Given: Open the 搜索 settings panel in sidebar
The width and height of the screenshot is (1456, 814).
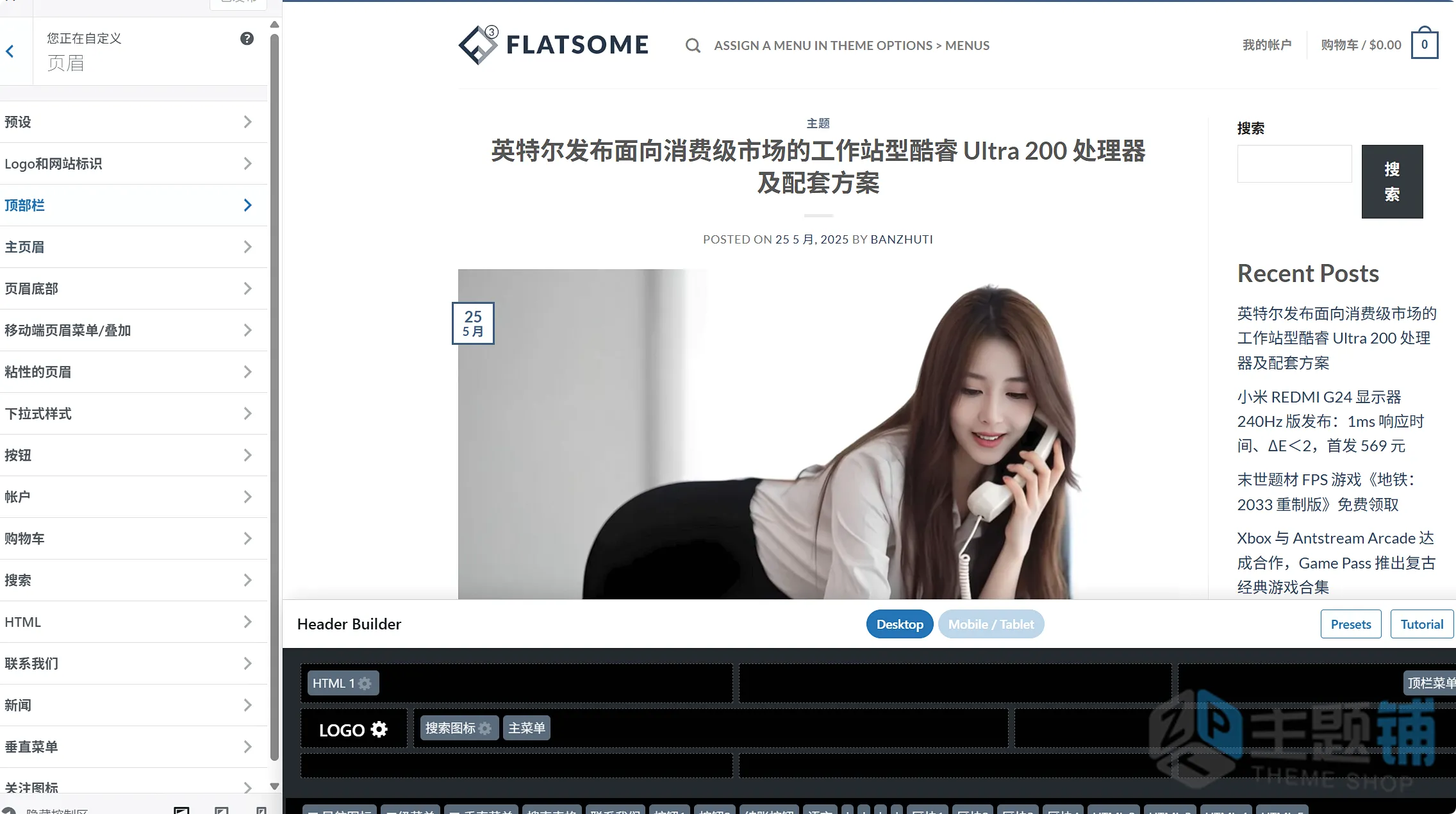Looking at the screenshot, I should pos(133,580).
